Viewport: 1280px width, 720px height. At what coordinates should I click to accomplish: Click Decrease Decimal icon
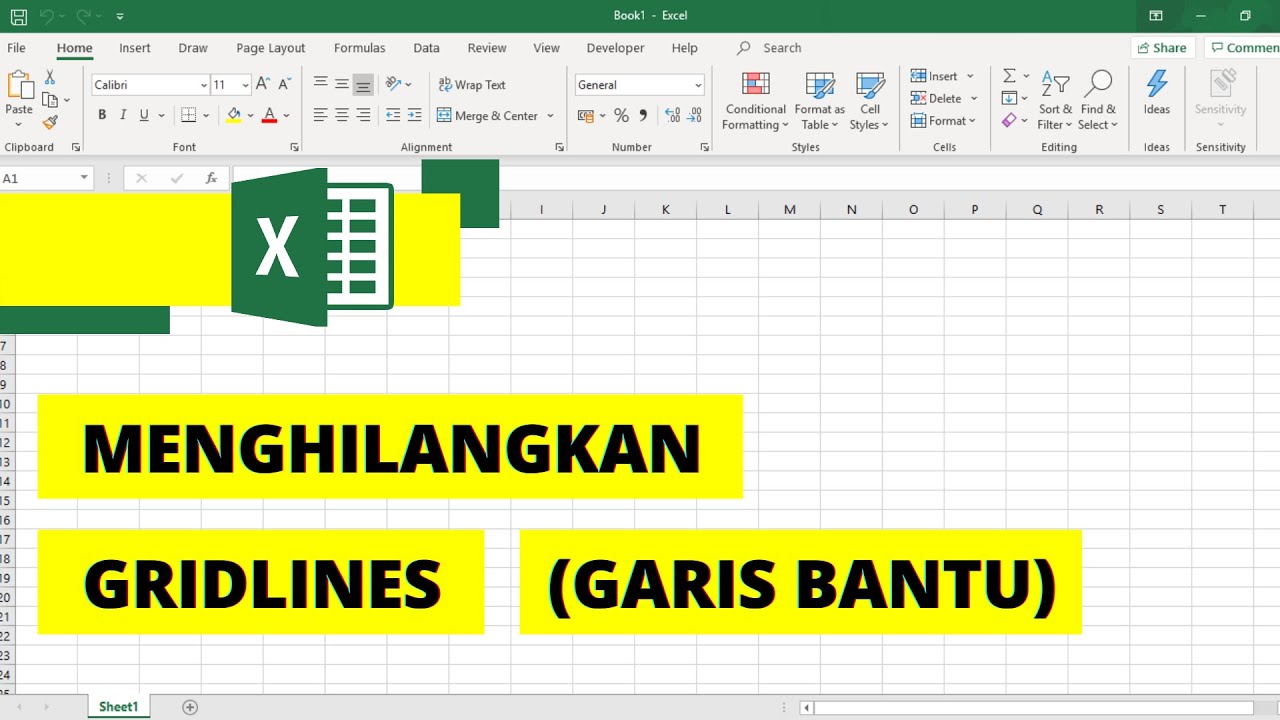click(x=694, y=116)
